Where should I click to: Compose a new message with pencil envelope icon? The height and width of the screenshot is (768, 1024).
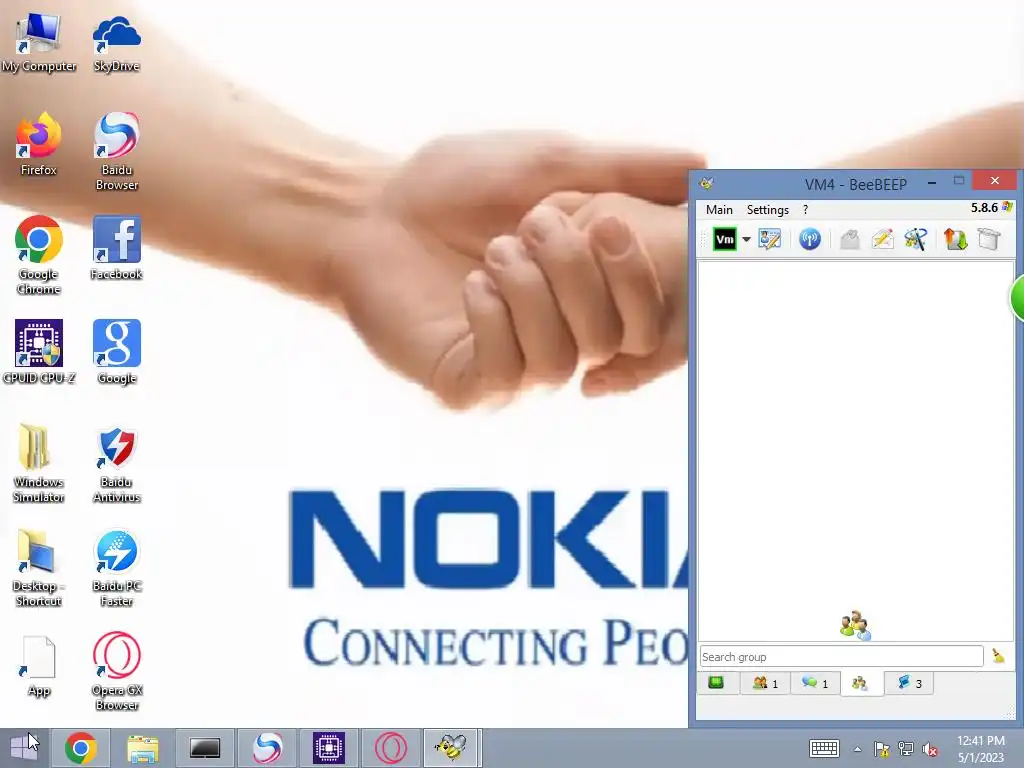(x=882, y=239)
